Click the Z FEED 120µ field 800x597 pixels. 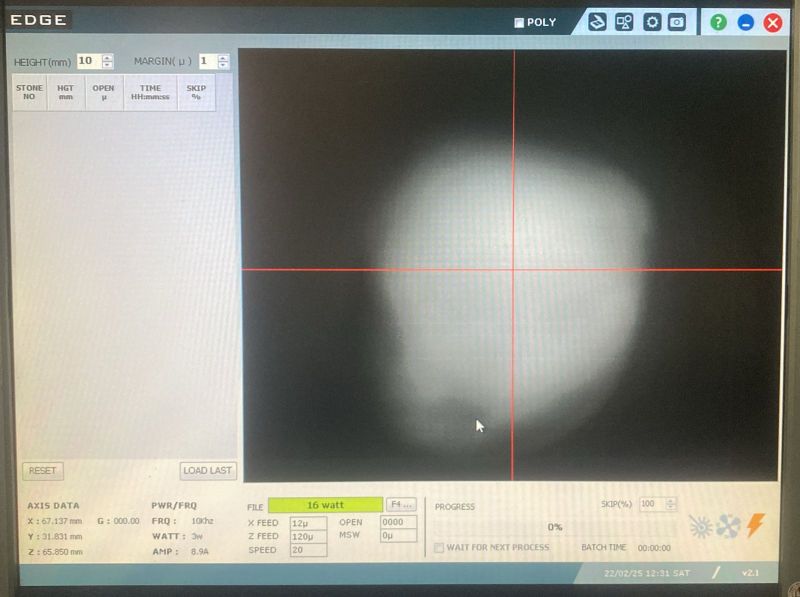pyautogui.click(x=308, y=536)
